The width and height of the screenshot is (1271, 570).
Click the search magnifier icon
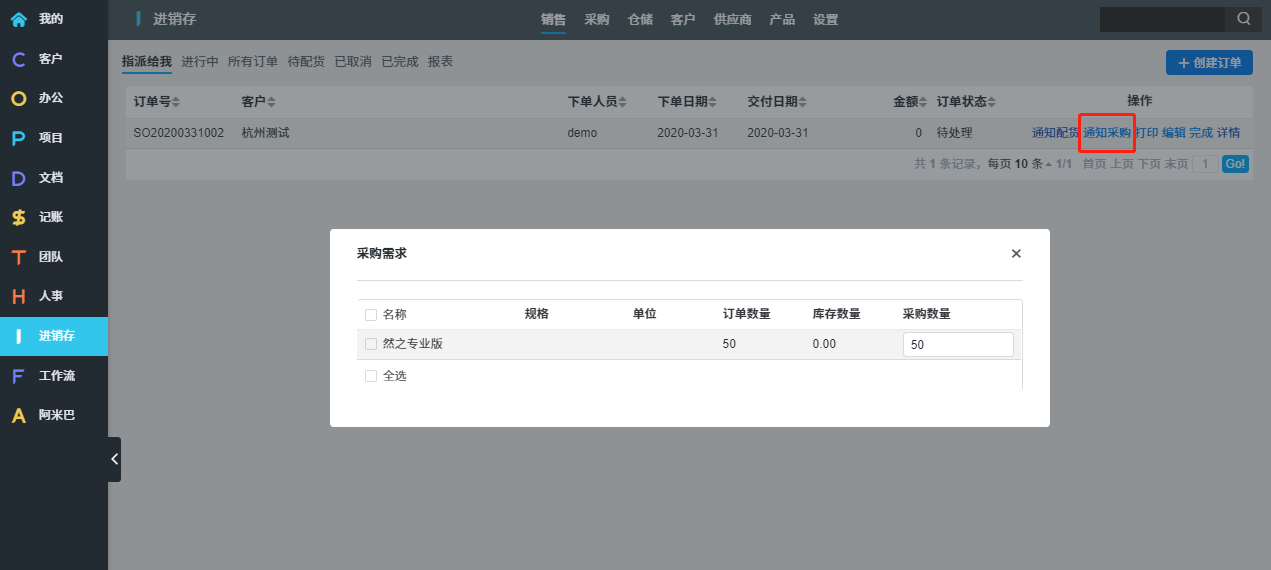(x=1244, y=19)
